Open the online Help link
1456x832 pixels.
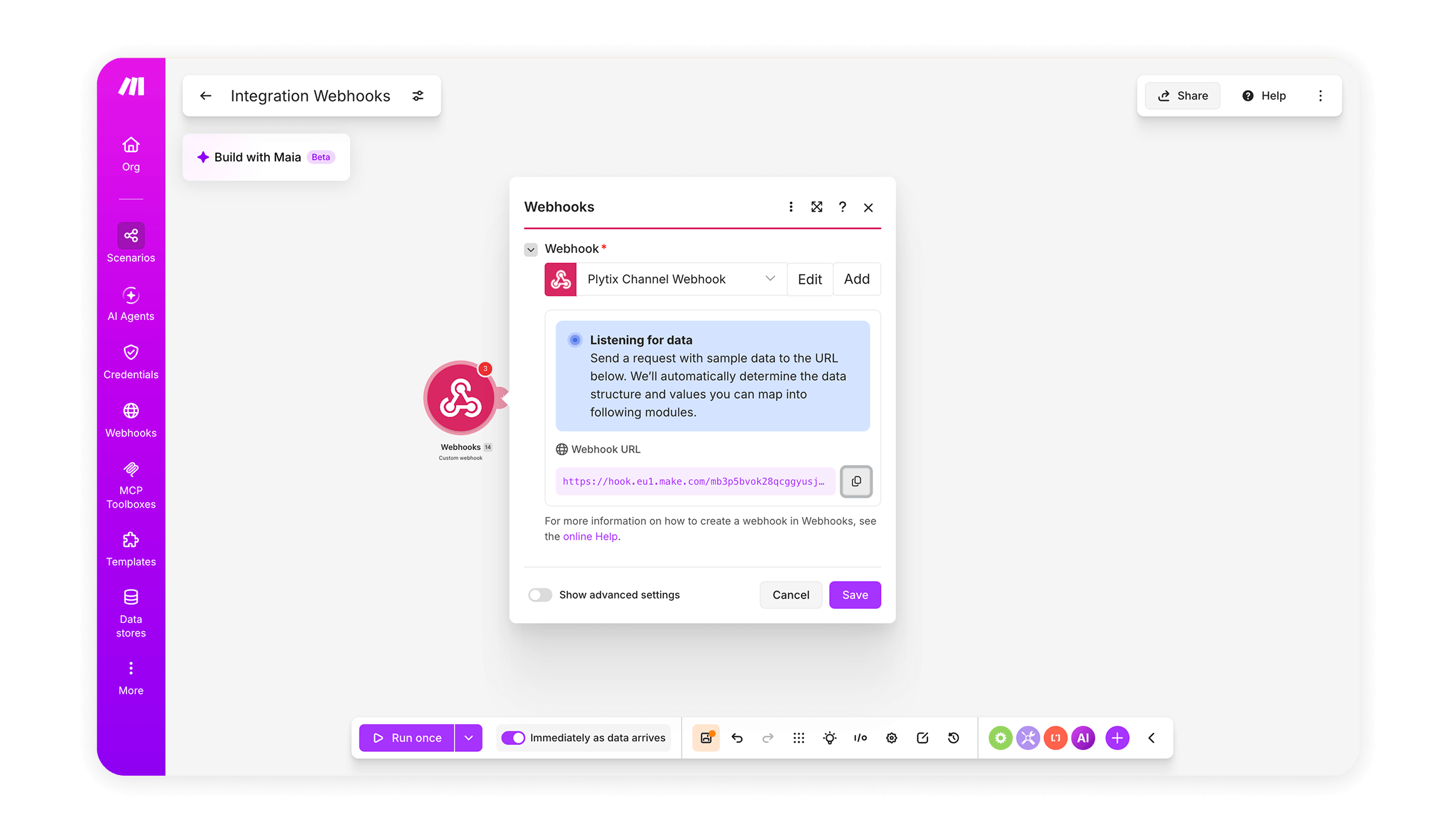(x=590, y=537)
